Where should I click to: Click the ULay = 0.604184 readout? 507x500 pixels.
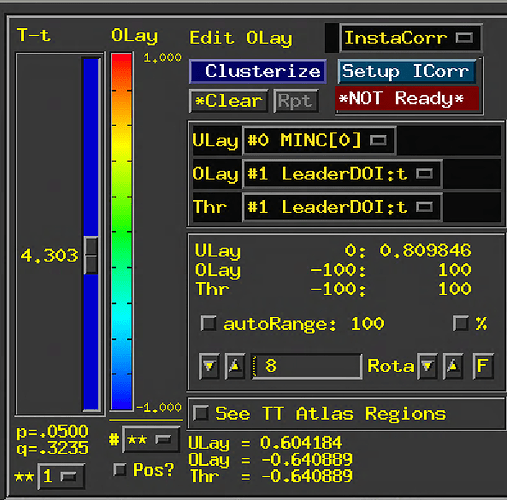(265, 443)
